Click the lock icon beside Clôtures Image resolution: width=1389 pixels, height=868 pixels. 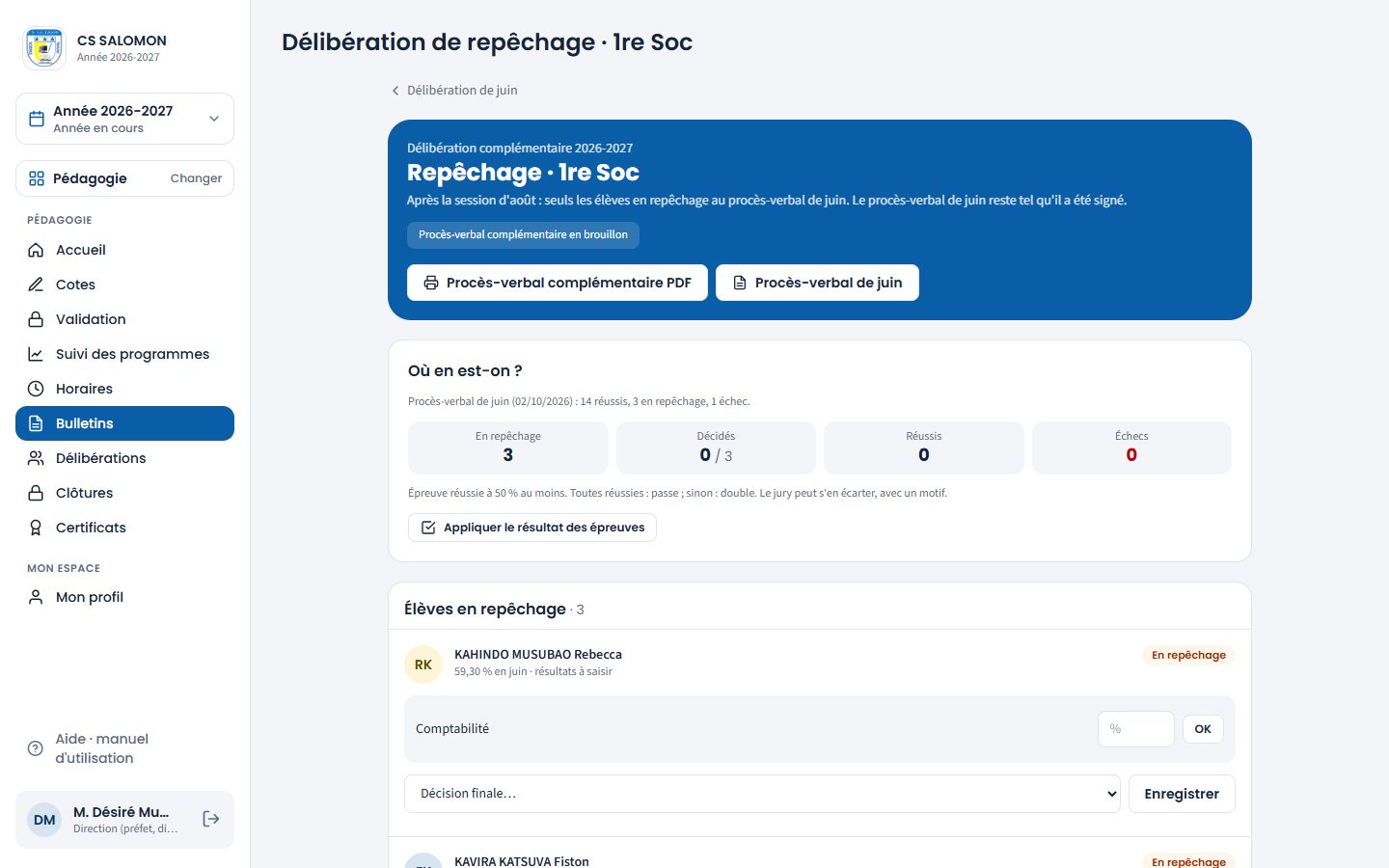36,493
